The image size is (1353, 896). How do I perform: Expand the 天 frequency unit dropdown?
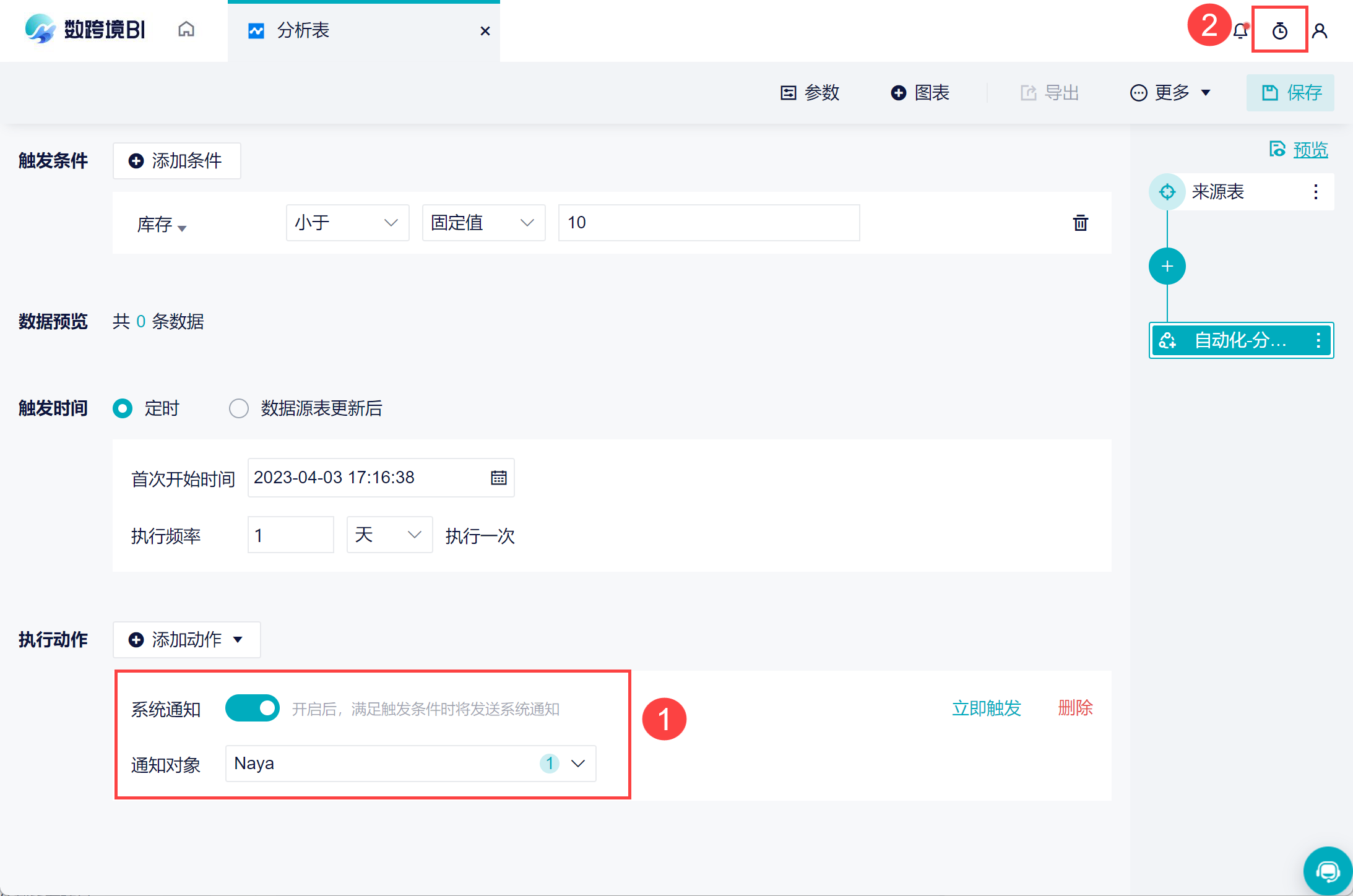click(x=389, y=535)
